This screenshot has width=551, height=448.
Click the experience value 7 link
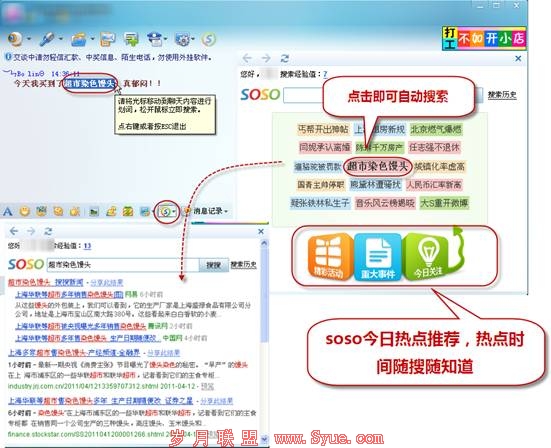point(325,74)
